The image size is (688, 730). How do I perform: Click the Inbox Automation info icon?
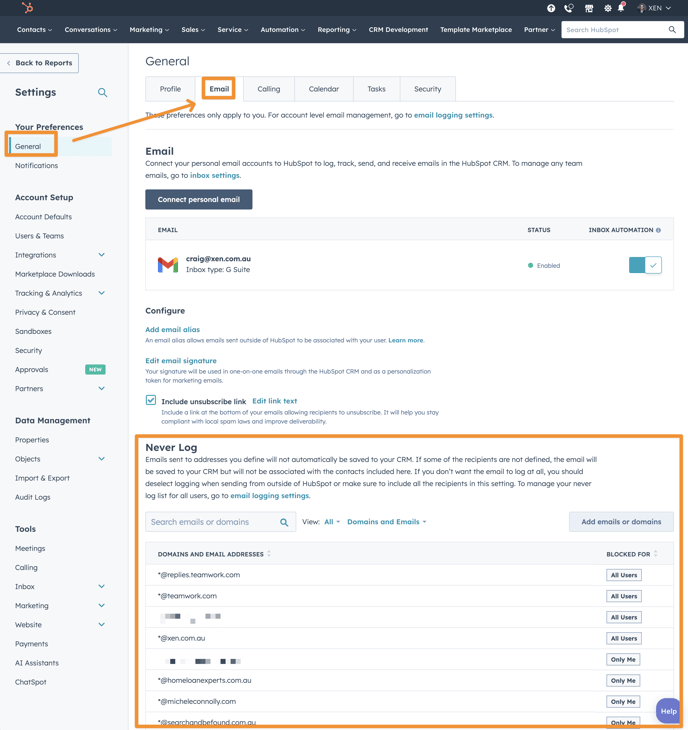[x=658, y=230]
